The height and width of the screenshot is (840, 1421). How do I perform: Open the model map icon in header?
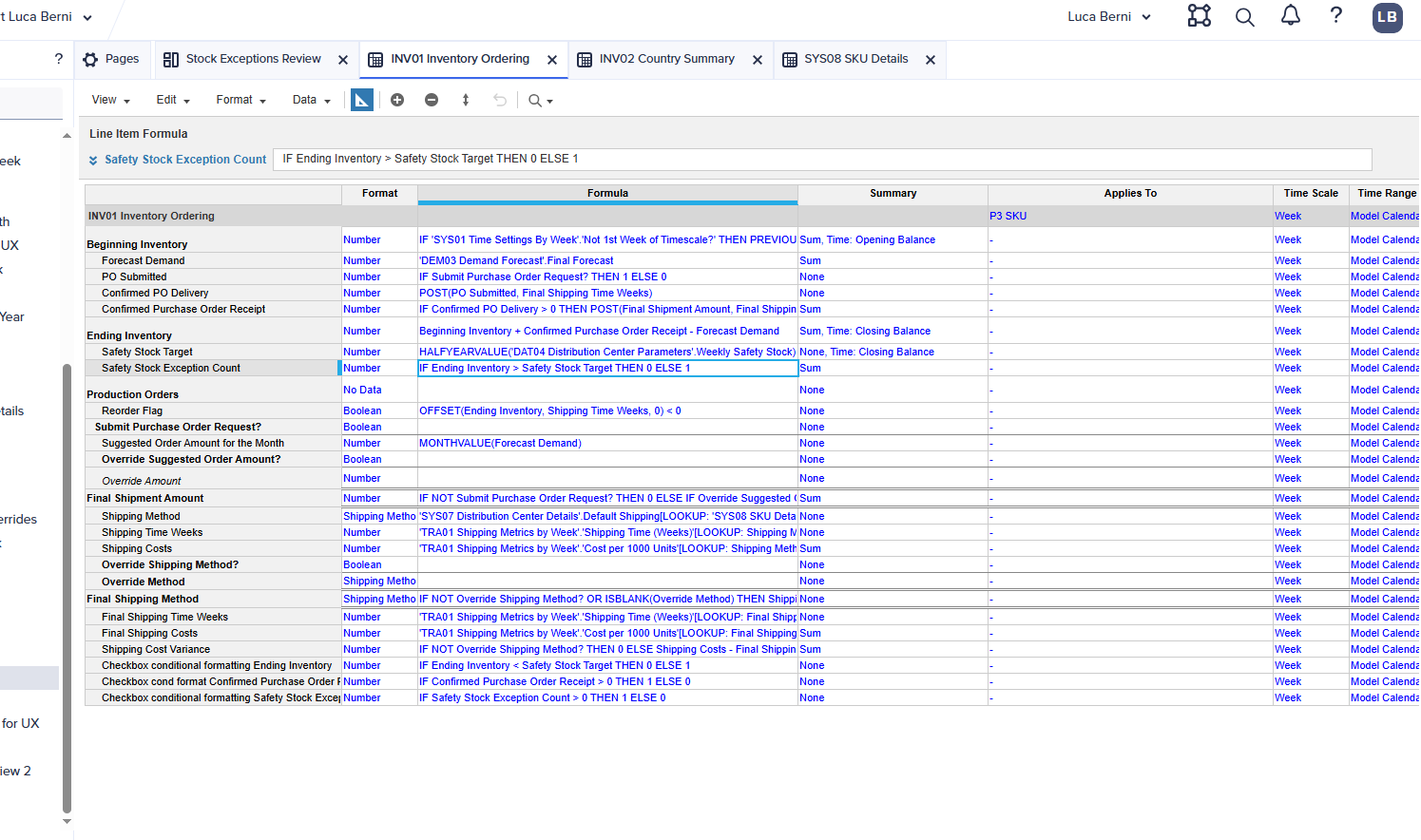[1200, 16]
